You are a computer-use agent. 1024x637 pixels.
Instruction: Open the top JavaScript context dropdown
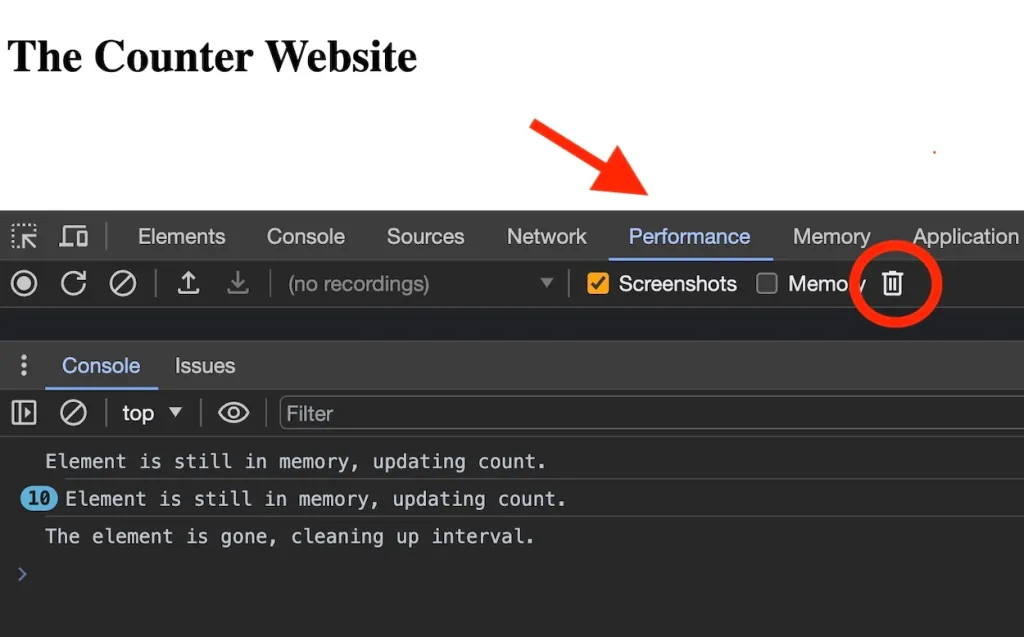[152, 413]
